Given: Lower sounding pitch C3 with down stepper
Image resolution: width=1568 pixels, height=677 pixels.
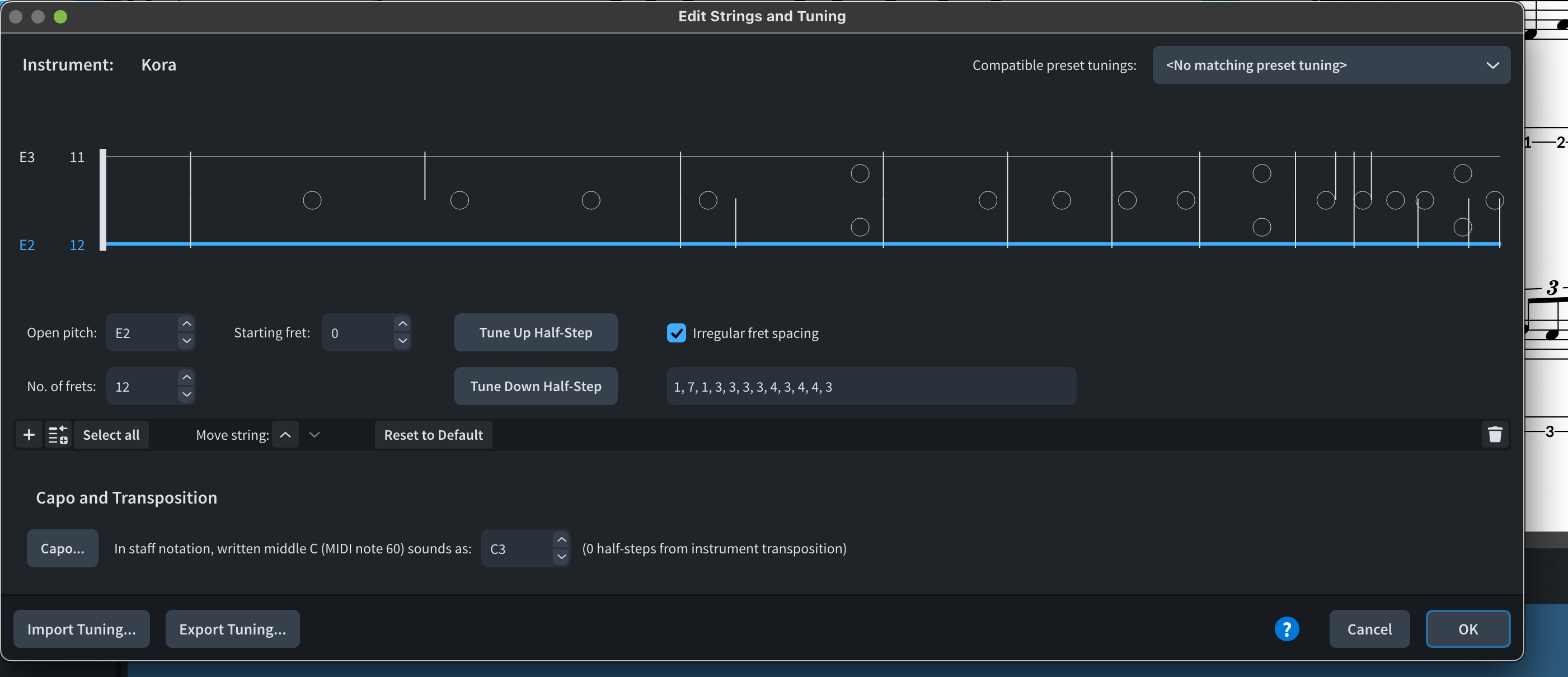Looking at the screenshot, I should (x=561, y=557).
